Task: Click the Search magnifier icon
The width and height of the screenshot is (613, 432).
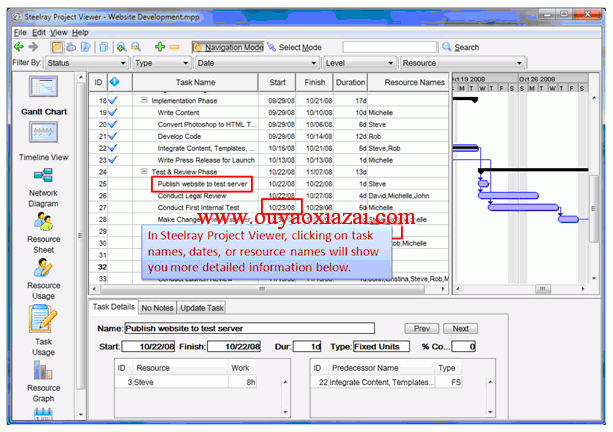Action: coord(446,47)
